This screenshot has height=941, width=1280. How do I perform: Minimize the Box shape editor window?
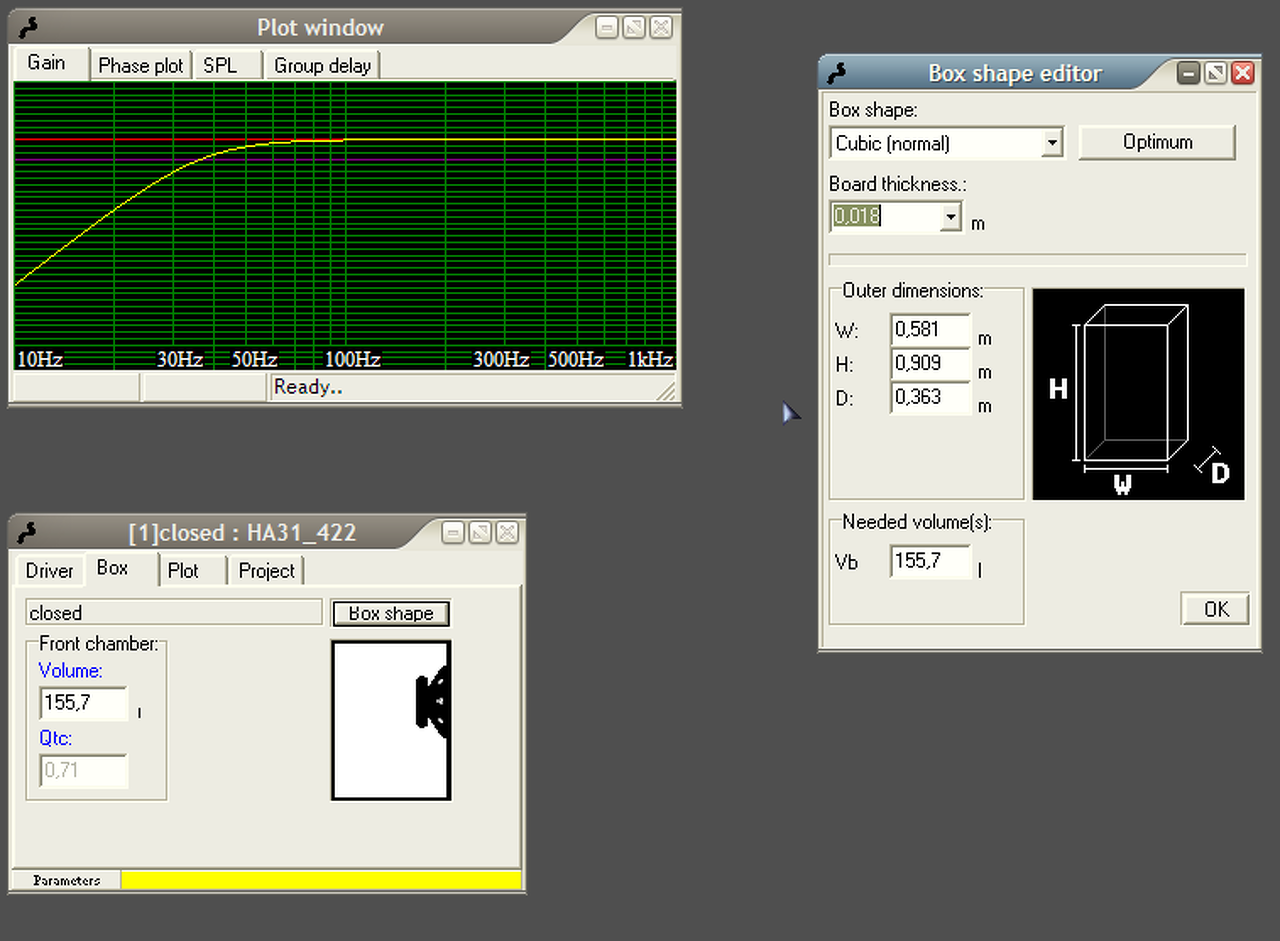click(1188, 73)
